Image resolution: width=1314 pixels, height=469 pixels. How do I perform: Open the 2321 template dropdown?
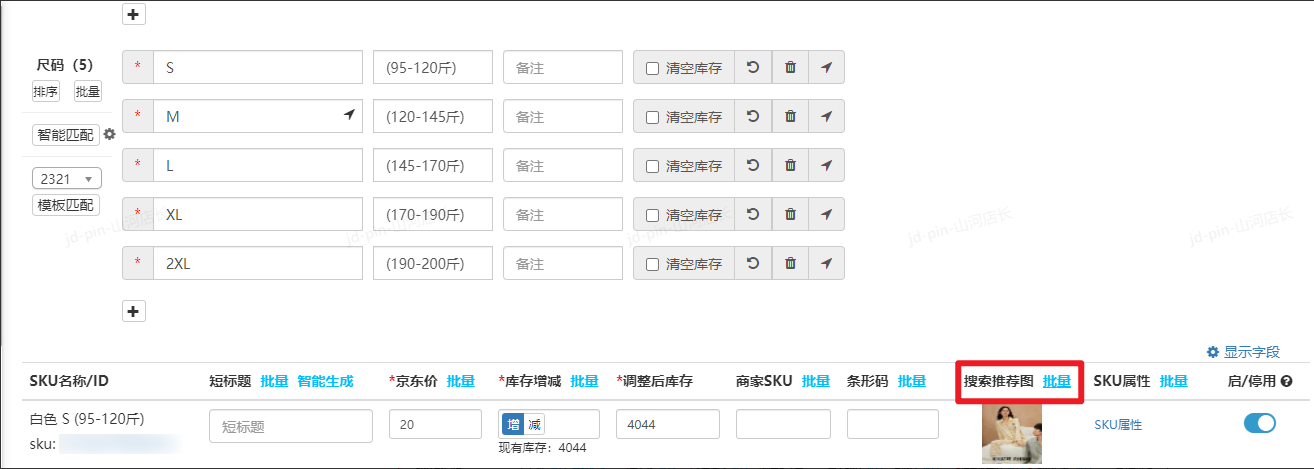(x=67, y=179)
